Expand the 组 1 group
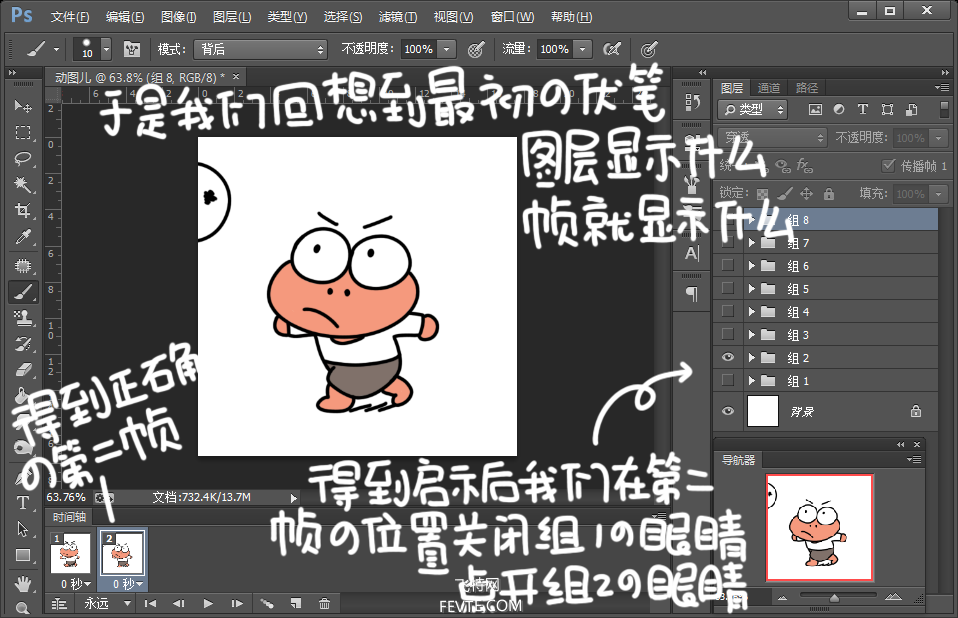 (x=752, y=381)
